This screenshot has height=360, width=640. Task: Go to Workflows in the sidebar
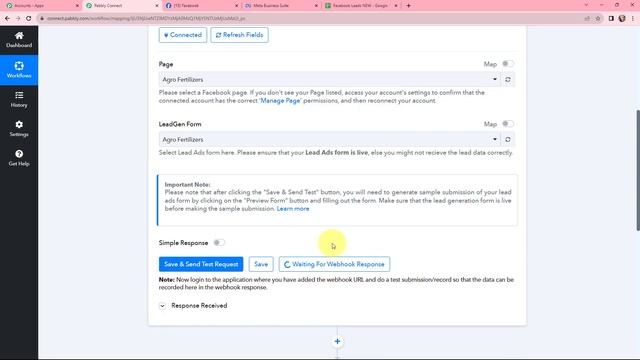click(x=19, y=70)
